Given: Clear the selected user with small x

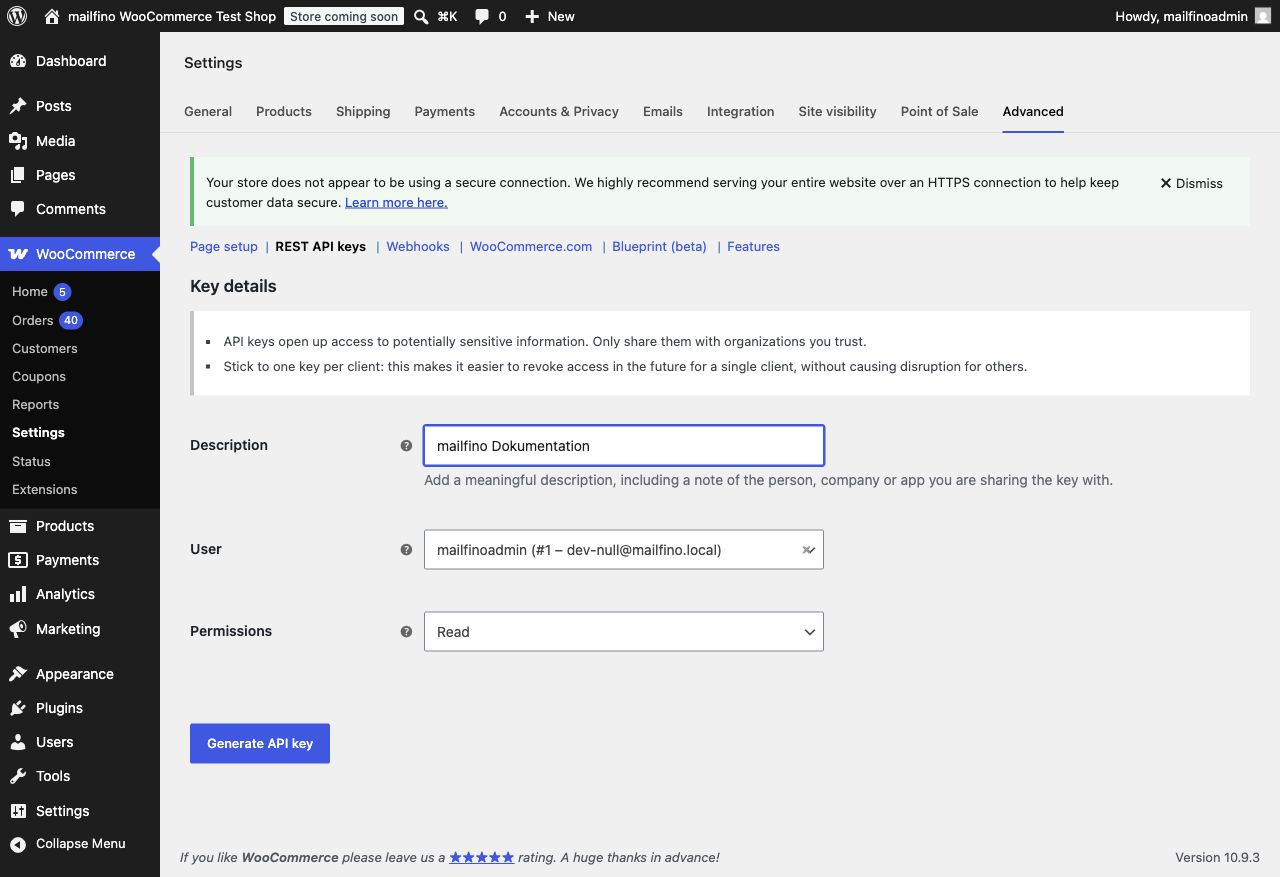Looking at the screenshot, I should tap(806, 550).
